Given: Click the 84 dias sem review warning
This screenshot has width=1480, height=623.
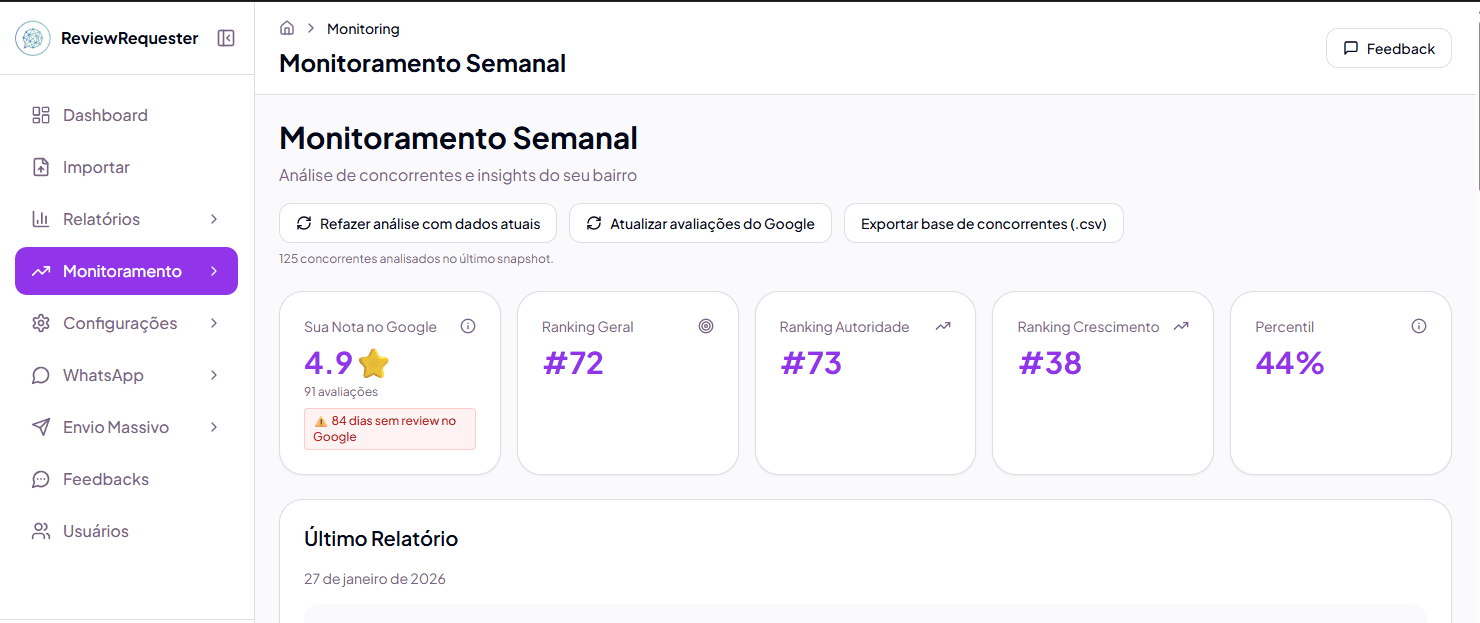Looking at the screenshot, I should [389, 428].
